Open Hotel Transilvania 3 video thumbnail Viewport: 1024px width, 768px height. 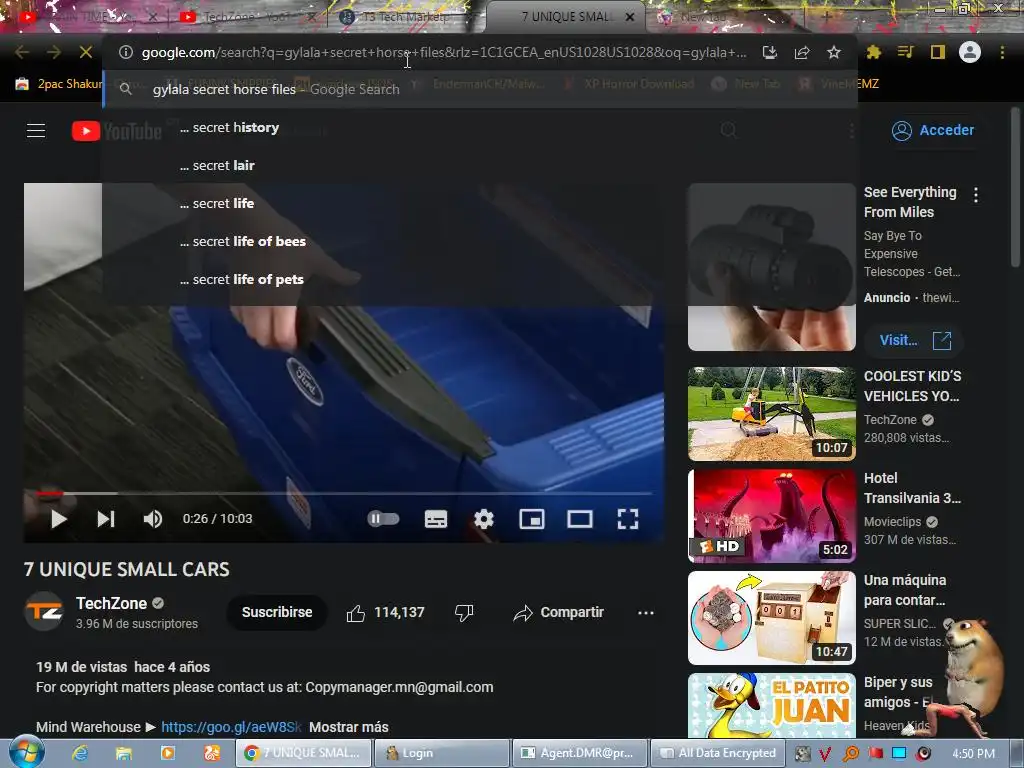click(x=771, y=516)
